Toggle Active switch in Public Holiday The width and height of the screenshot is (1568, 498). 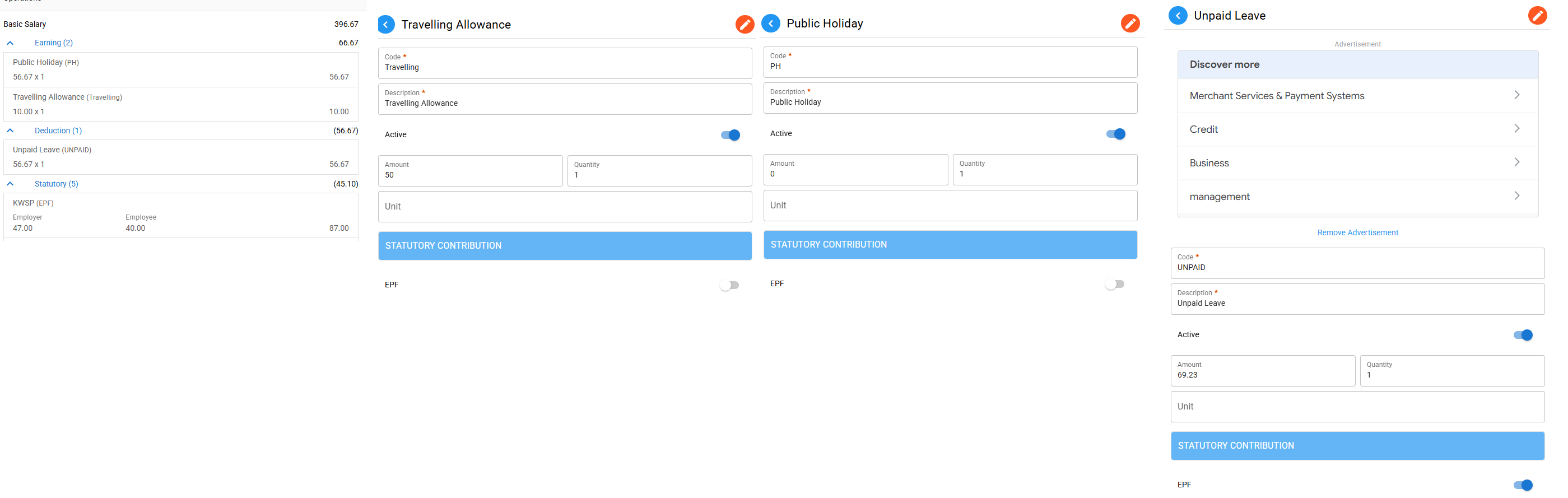point(1116,134)
